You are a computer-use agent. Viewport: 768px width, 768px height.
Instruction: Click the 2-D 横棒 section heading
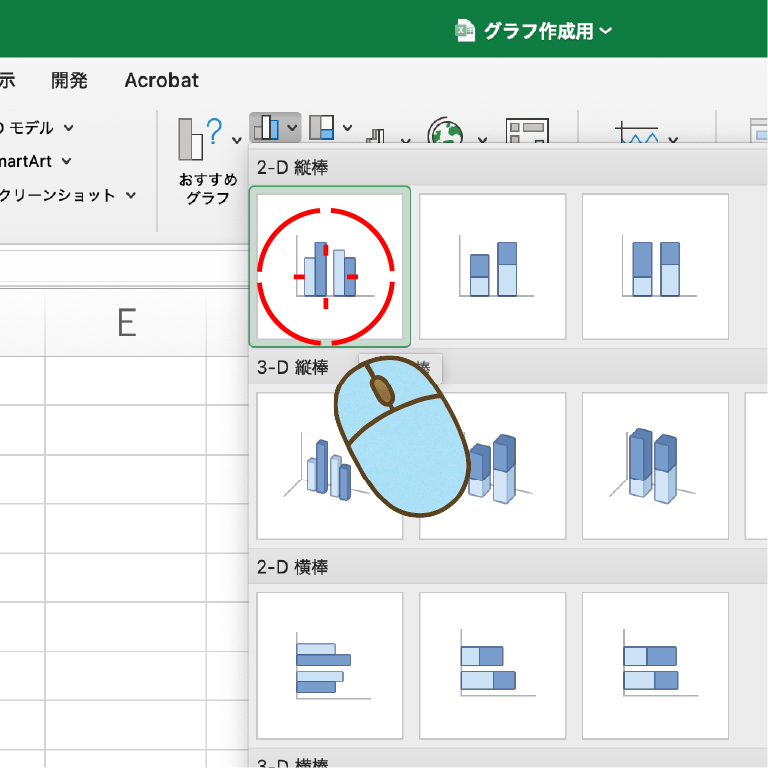pyautogui.click(x=292, y=567)
